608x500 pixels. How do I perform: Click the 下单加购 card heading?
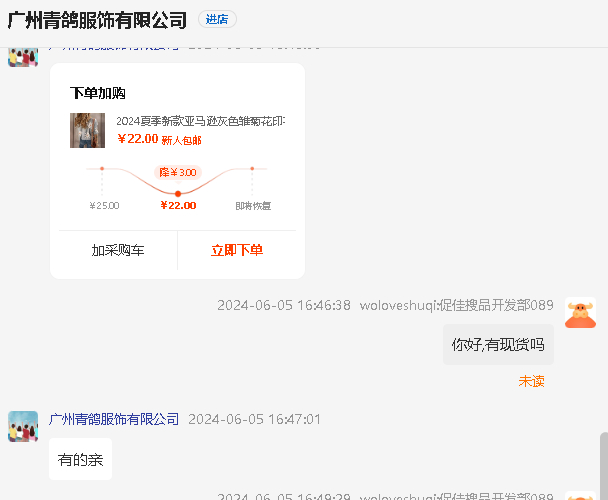click(98, 93)
